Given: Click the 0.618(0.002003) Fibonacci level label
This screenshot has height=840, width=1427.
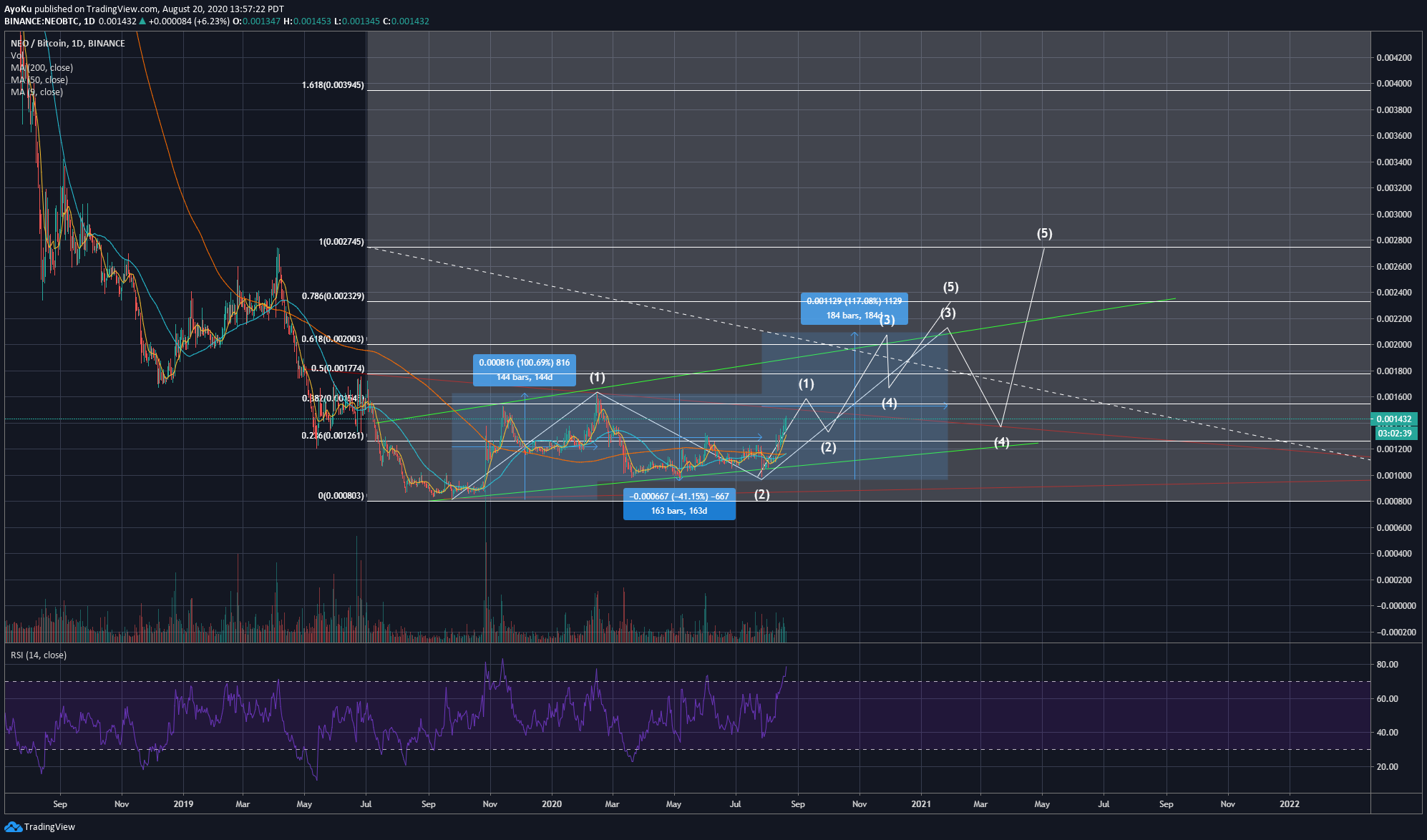Looking at the screenshot, I should coord(333,339).
